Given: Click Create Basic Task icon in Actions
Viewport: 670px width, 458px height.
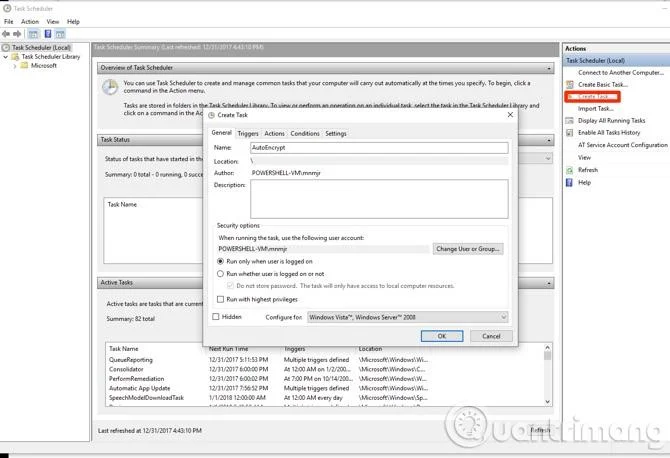Looking at the screenshot, I should tap(570, 85).
